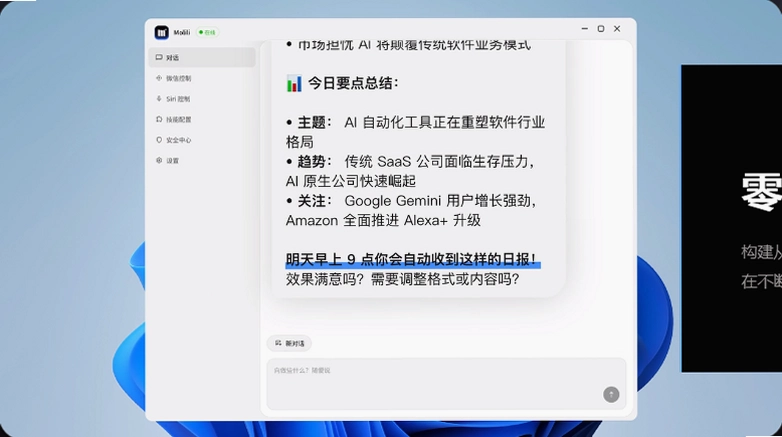Open the 安全中心 sidebar item
The height and width of the screenshot is (437, 782).
click(x=202, y=140)
